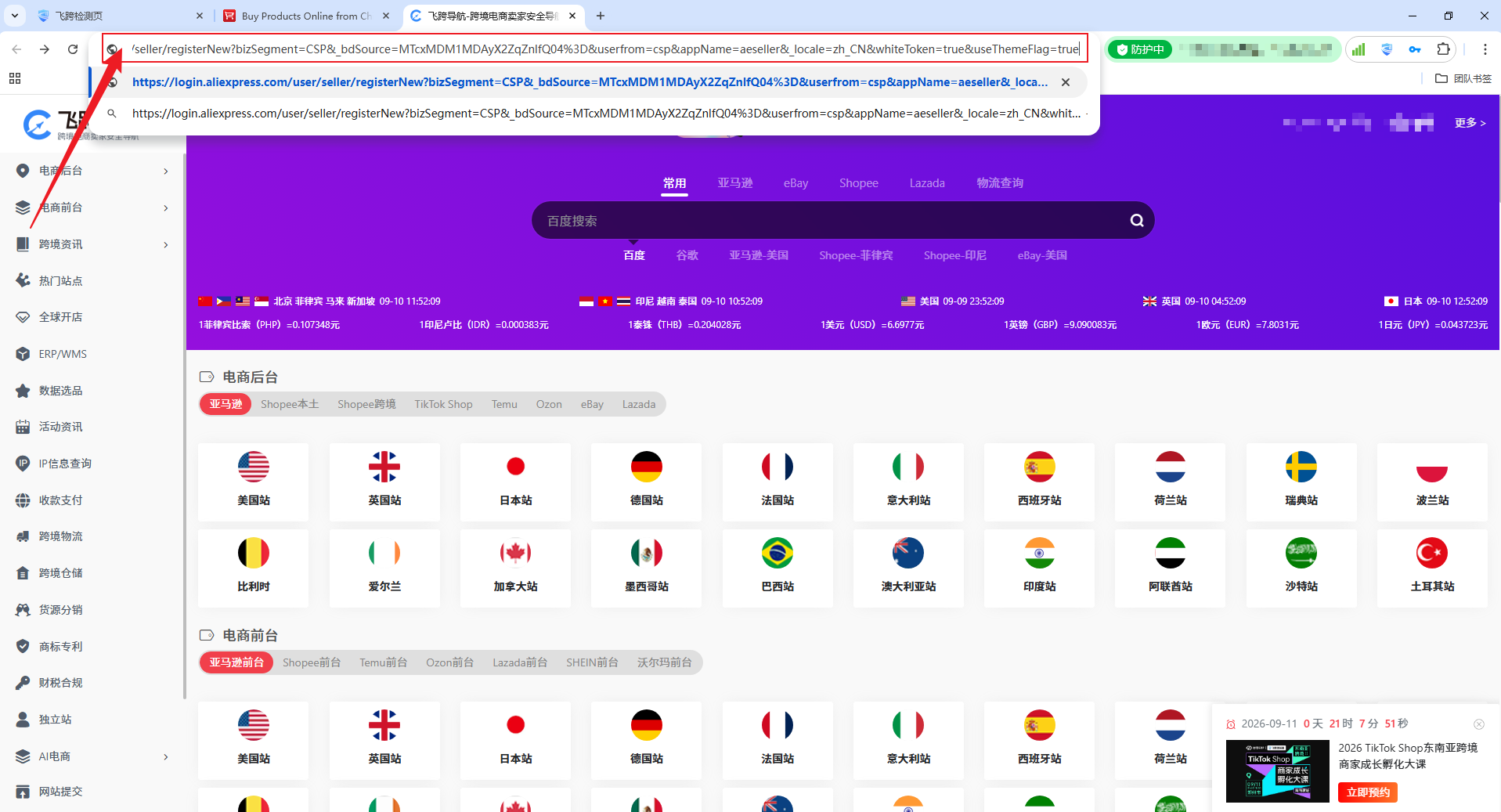Expand the 跨境资讯 sidebar chevron
The height and width of the screenshot is (812, 1501).
[x=166, y=244]
